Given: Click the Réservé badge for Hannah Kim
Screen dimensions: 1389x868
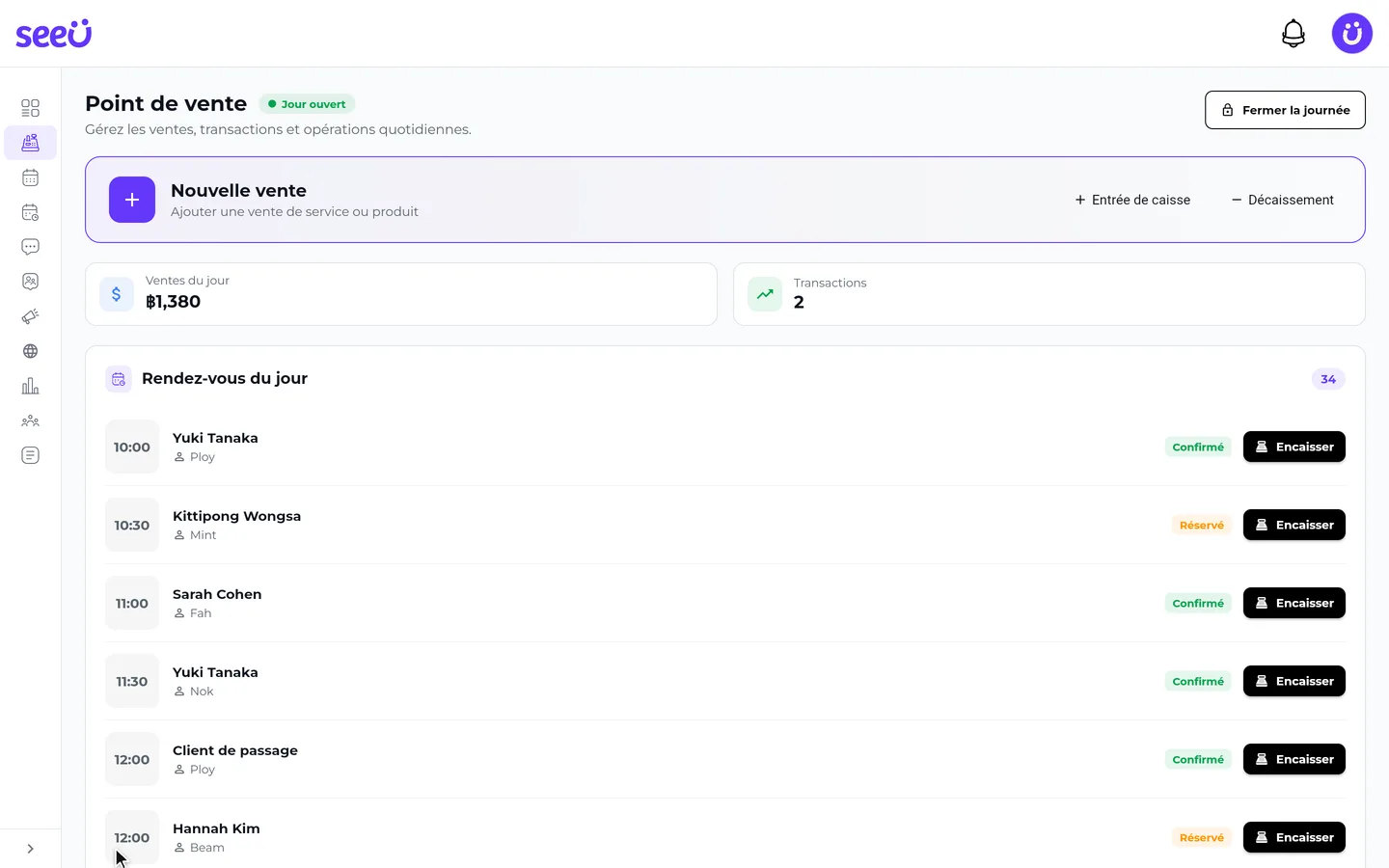Looking at the screenshot, I should [1202, 837].
